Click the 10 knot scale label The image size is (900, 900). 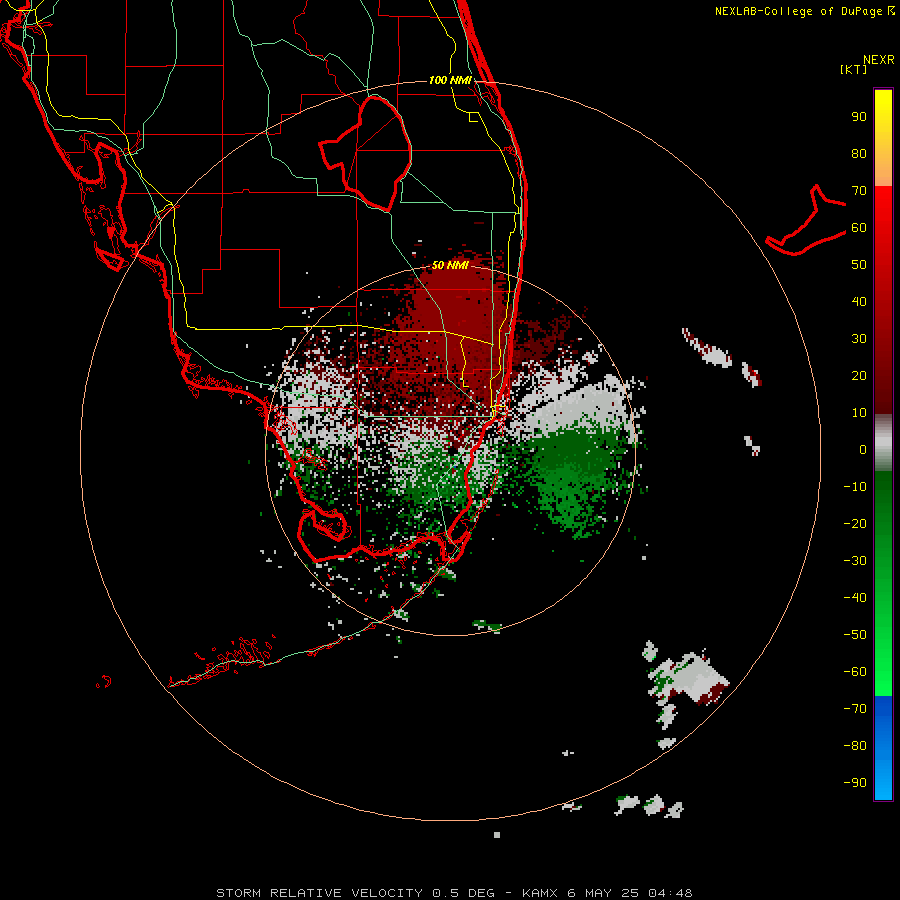coord(859,413)
